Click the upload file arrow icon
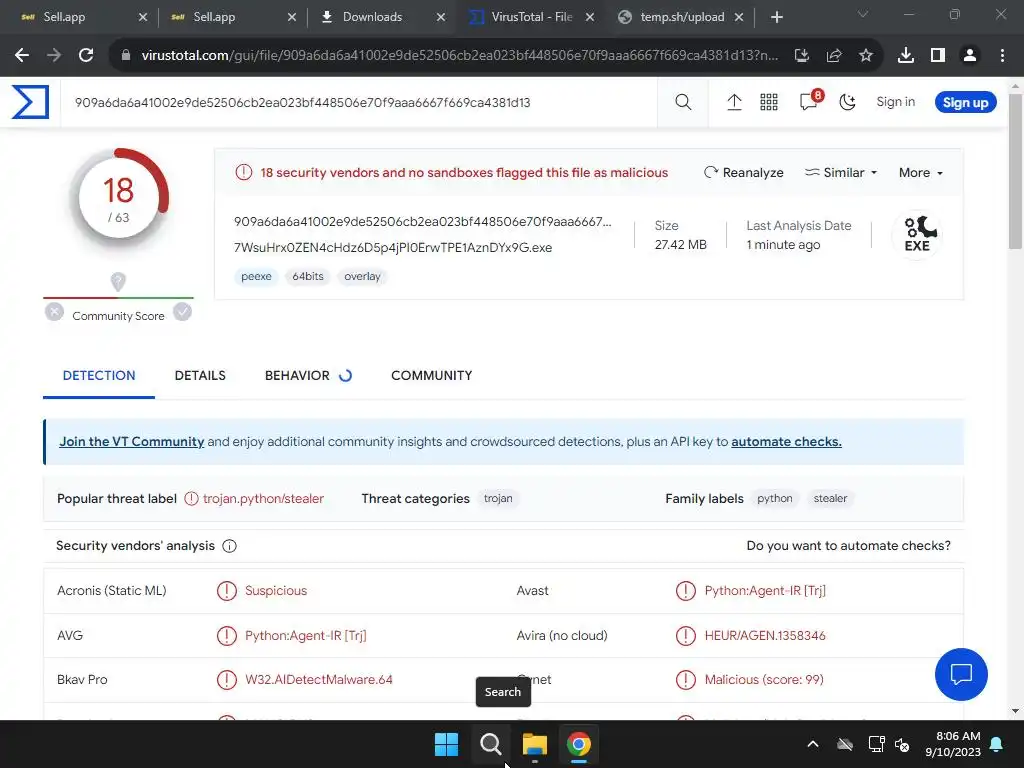This screenshot has width=1024, height=768. coord(734,103)
